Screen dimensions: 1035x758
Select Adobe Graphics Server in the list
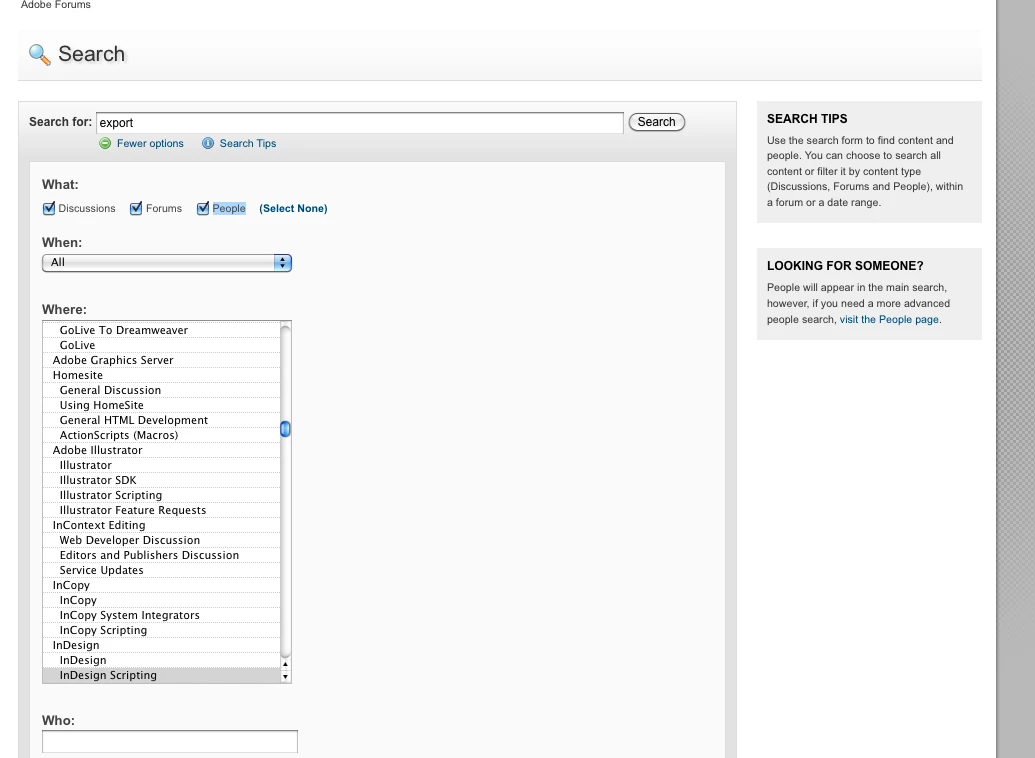point(162,361)
